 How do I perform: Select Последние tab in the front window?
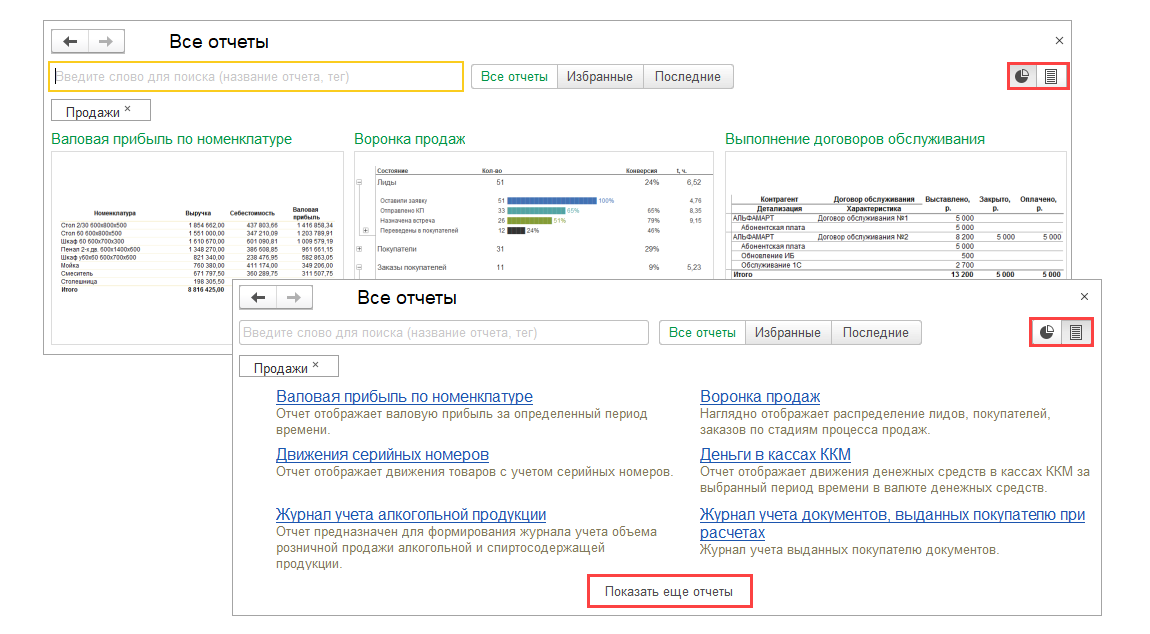pos(876,332)
